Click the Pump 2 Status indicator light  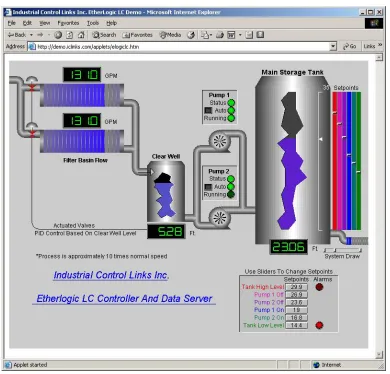click(231, 179)
